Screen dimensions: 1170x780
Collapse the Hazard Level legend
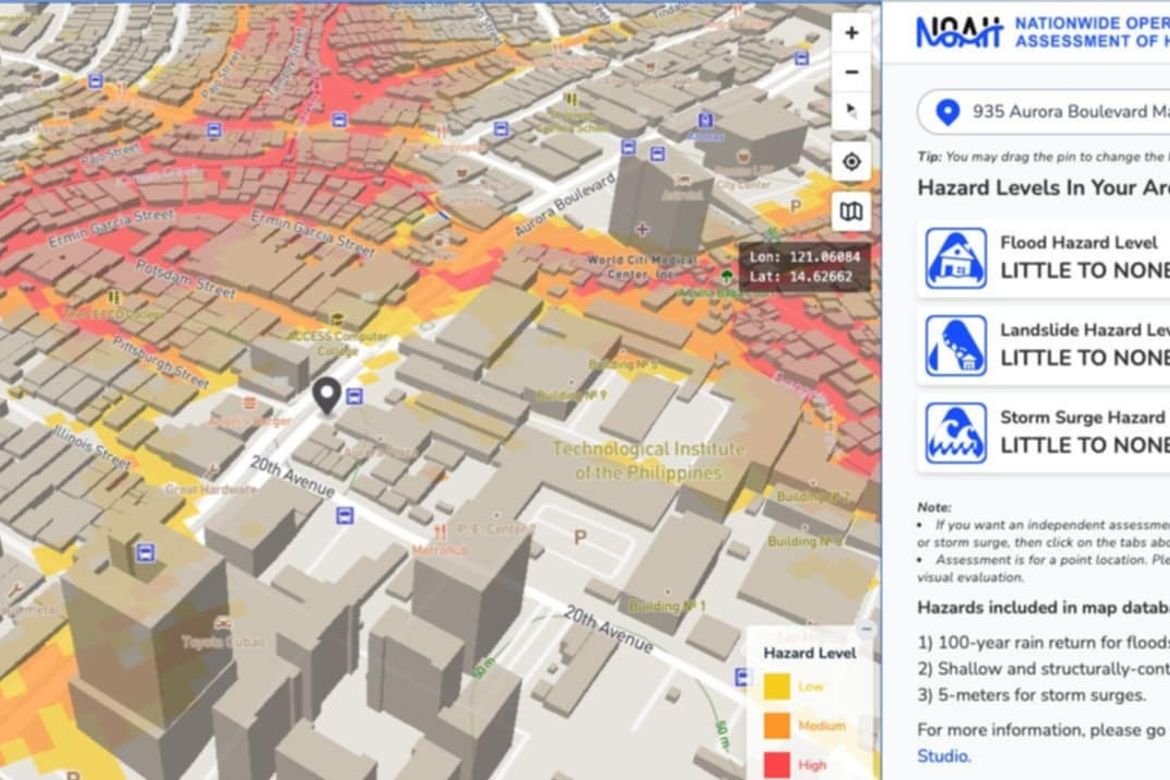pyautogui.click(x=866, y=629)
